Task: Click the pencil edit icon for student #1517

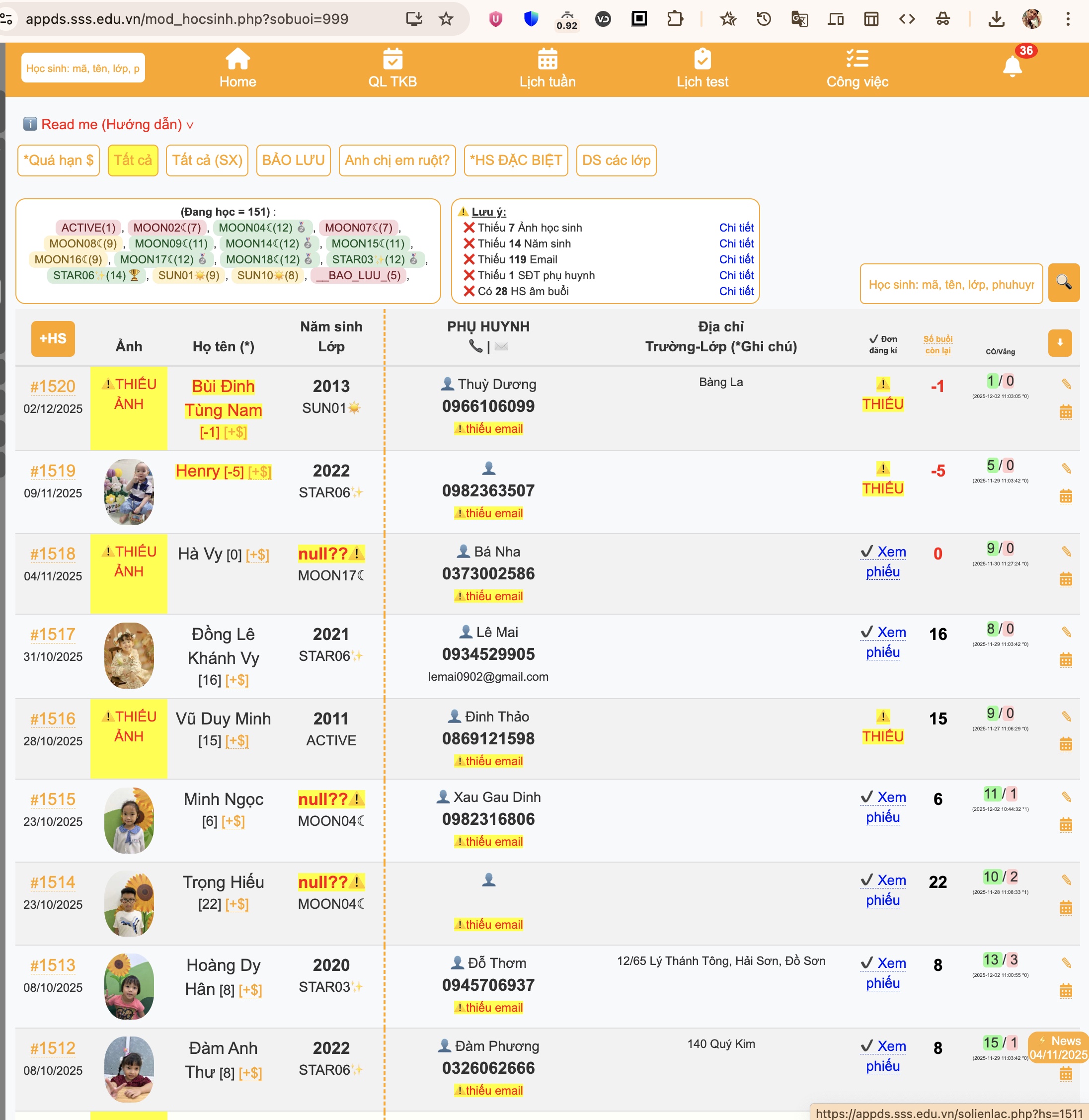Action: tap(1066, 632)
